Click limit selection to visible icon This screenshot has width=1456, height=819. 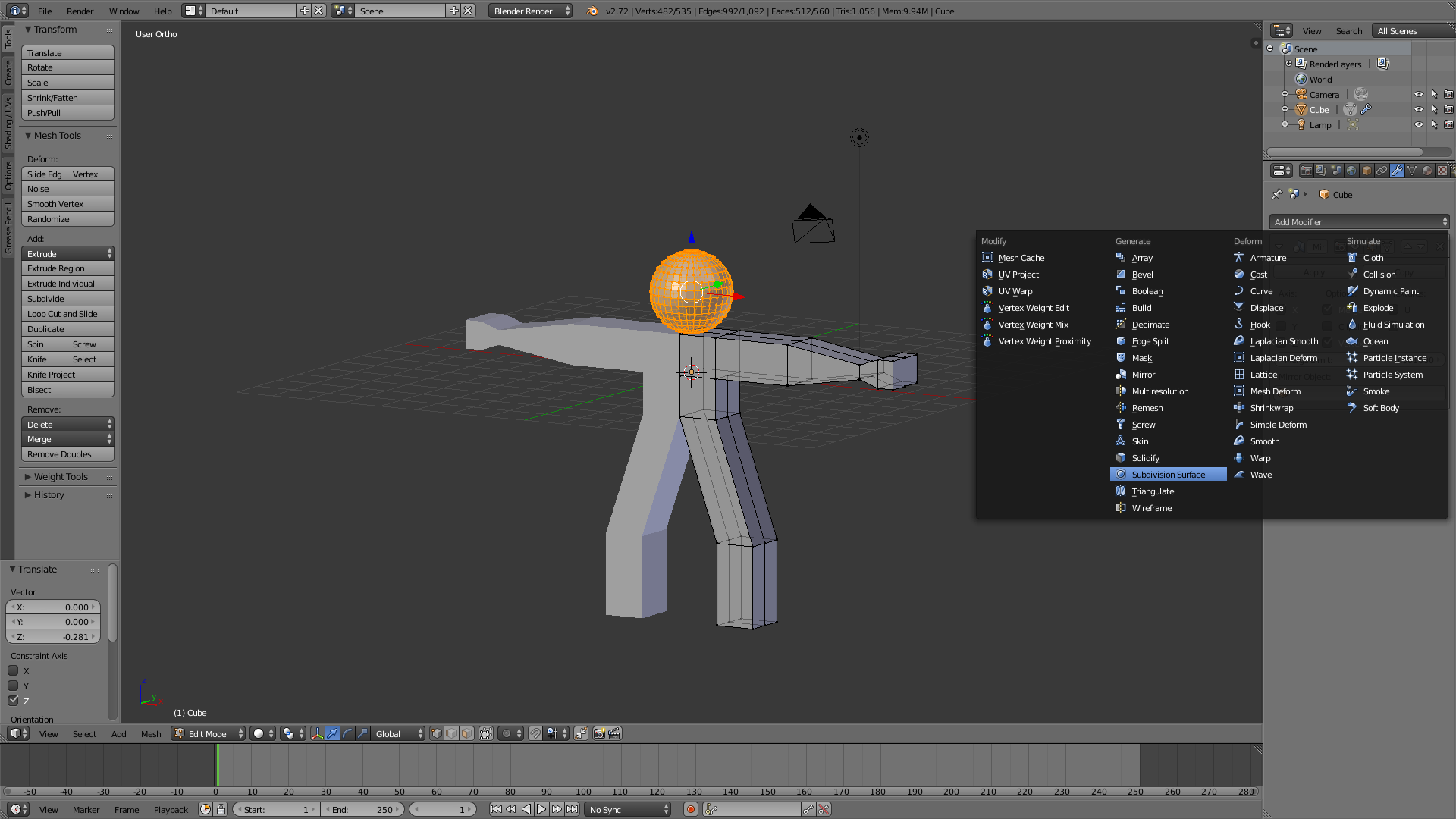coord(486,733)
